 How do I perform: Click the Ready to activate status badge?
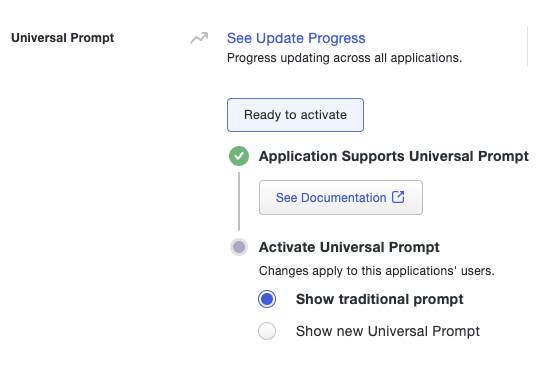(295, 115)
